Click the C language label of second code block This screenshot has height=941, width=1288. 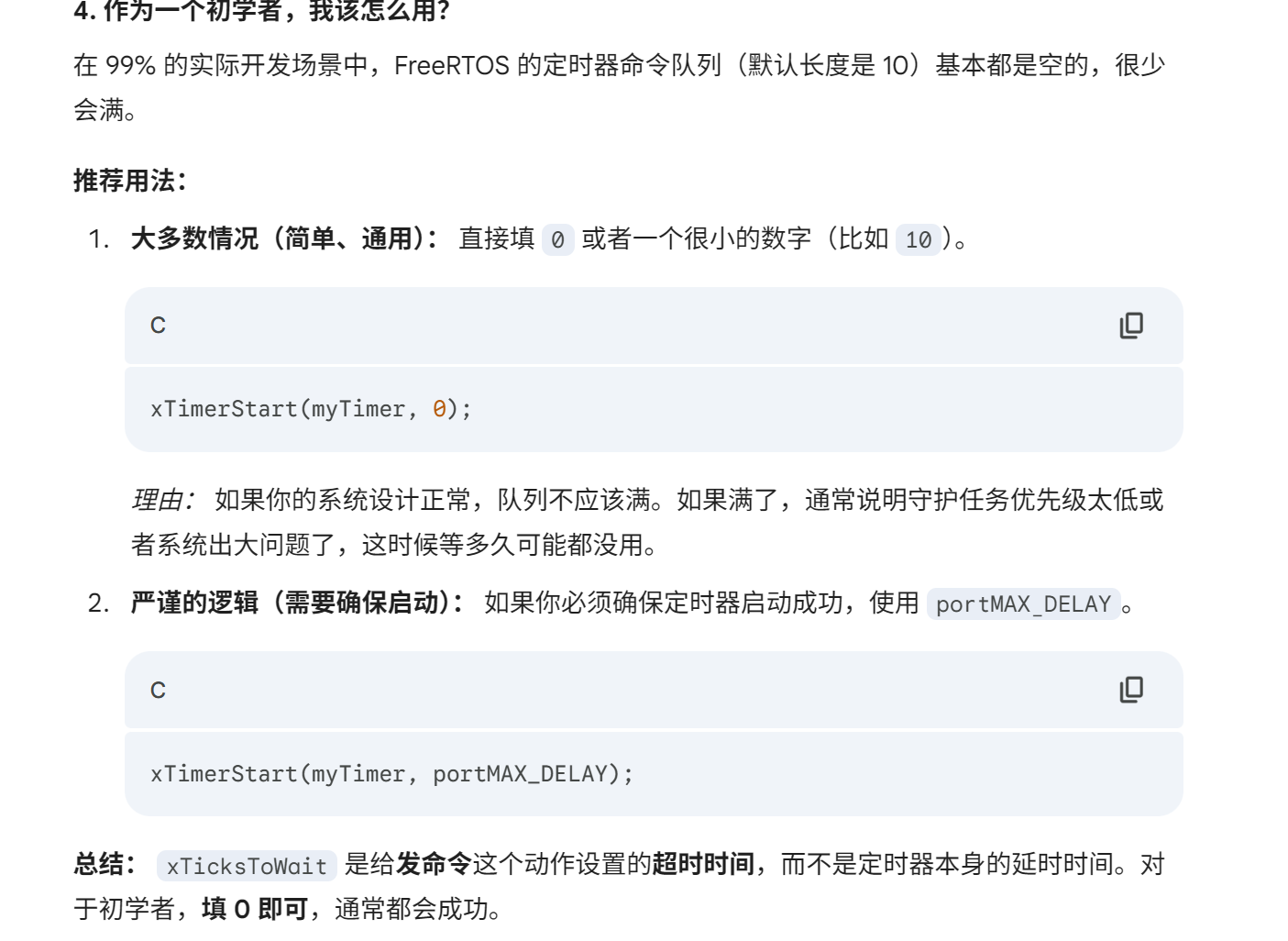tap(158, 691)
